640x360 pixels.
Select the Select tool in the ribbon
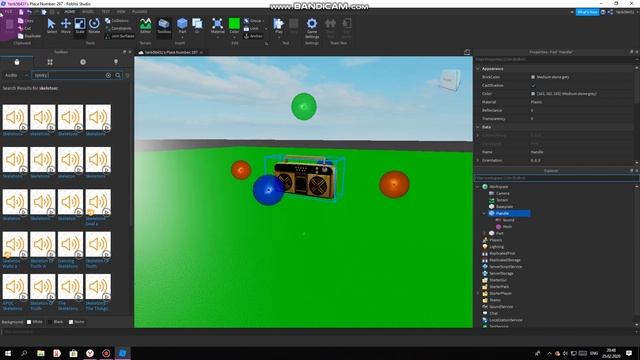click(x=51, y=26)
